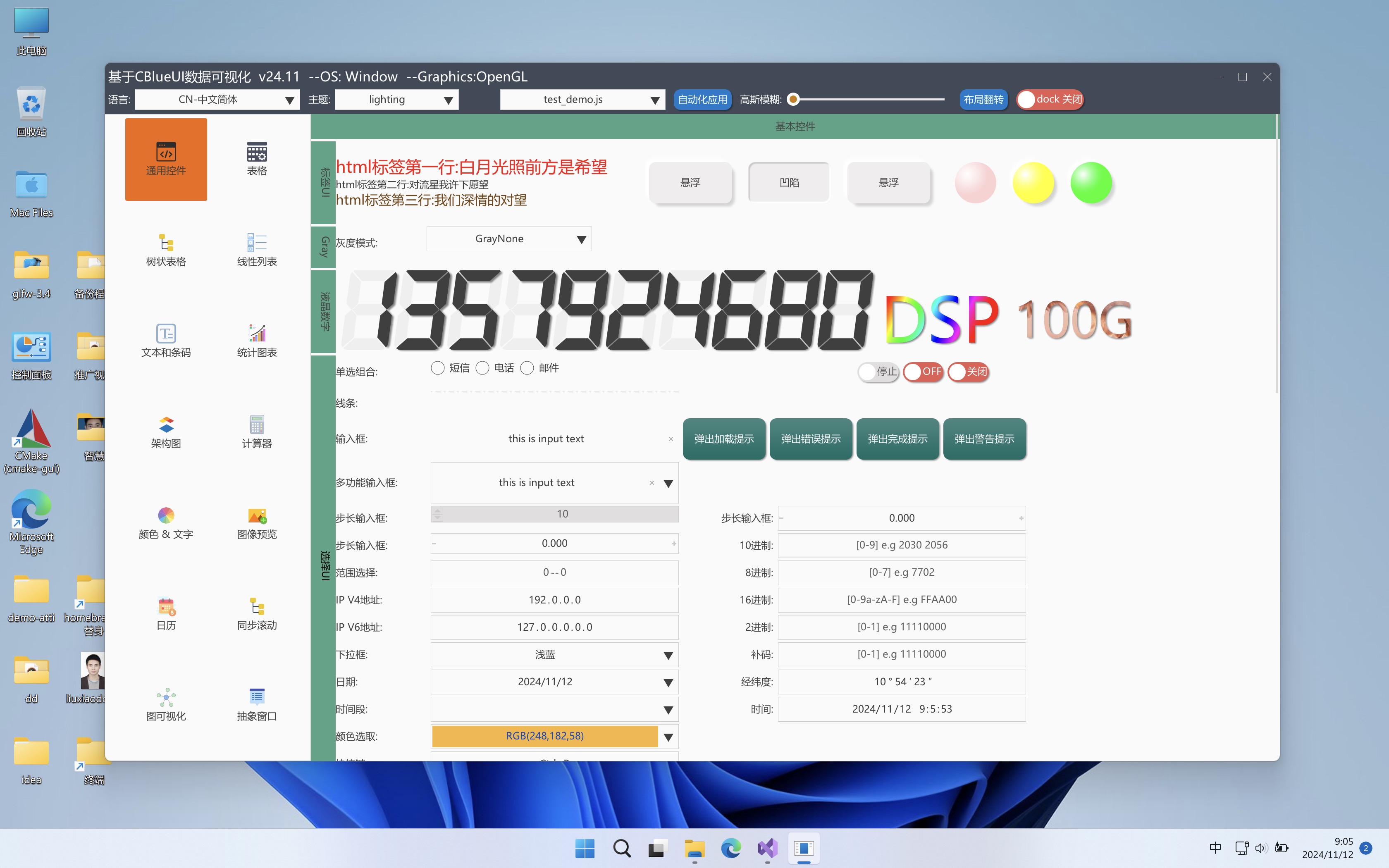Click the 高斯模糊 slider handle
Viewport: 1389px width, 868px height.
coord(793,99)
